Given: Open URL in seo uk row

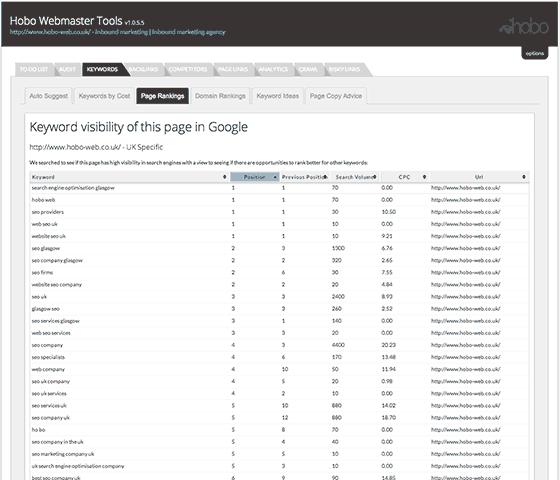Looking at the screenshot, I should [466, 297].
